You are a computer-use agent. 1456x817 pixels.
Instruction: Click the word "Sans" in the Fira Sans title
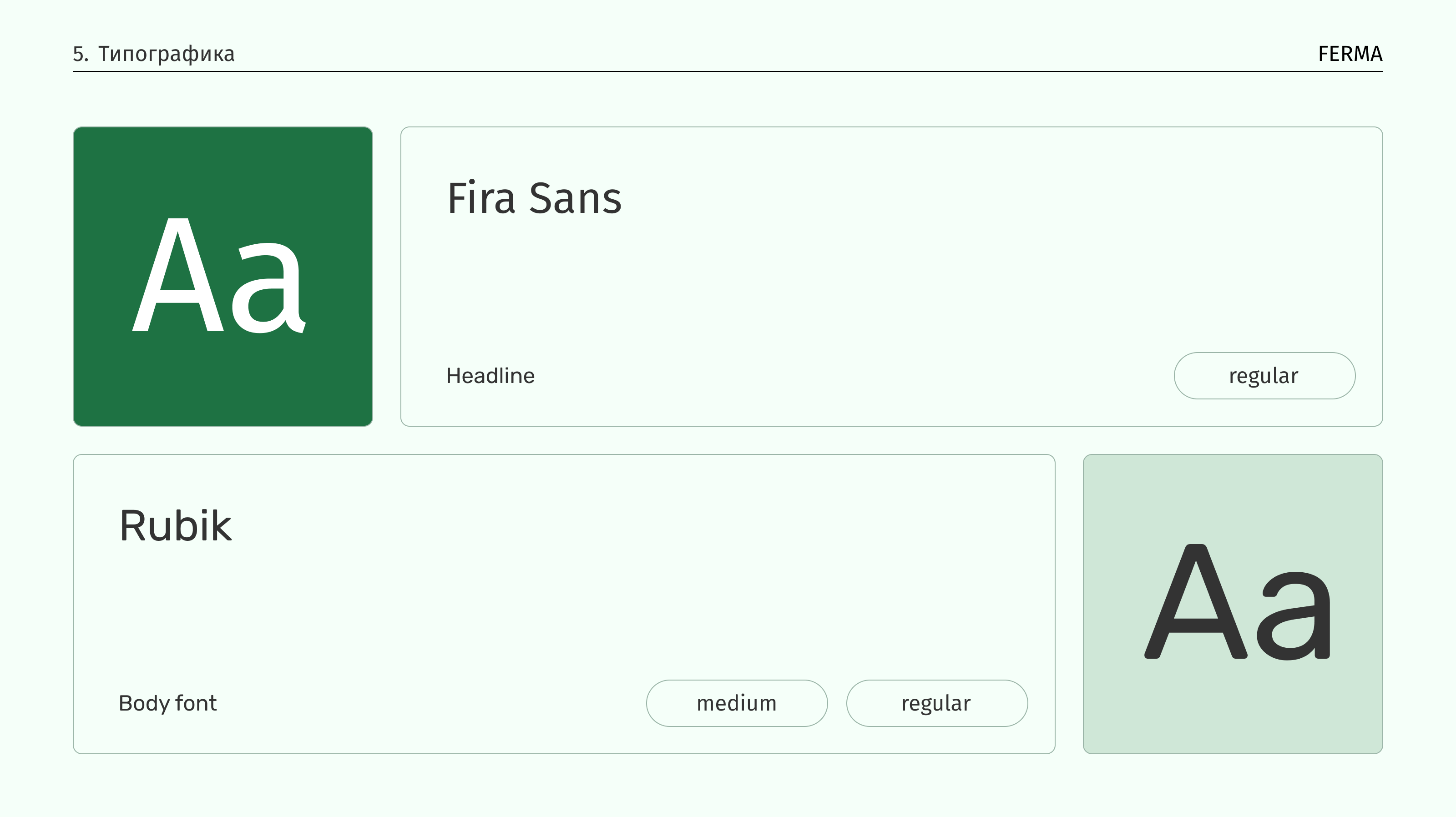tap(575, 198)
